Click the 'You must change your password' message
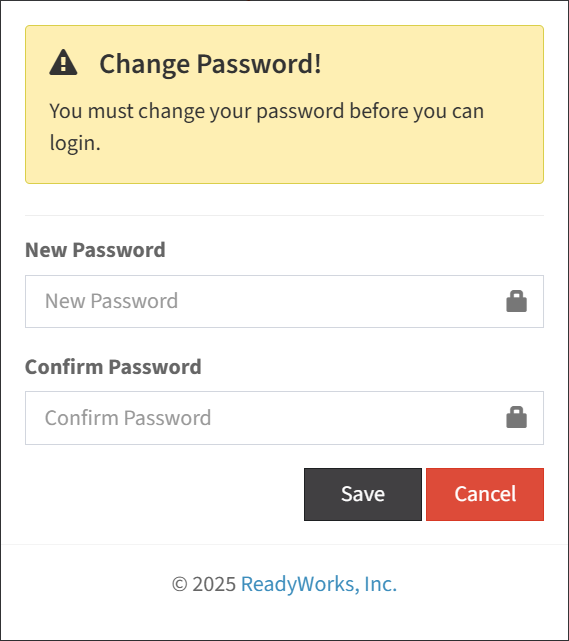This screenshot has width=569, height=641. [x=267, y=127]
